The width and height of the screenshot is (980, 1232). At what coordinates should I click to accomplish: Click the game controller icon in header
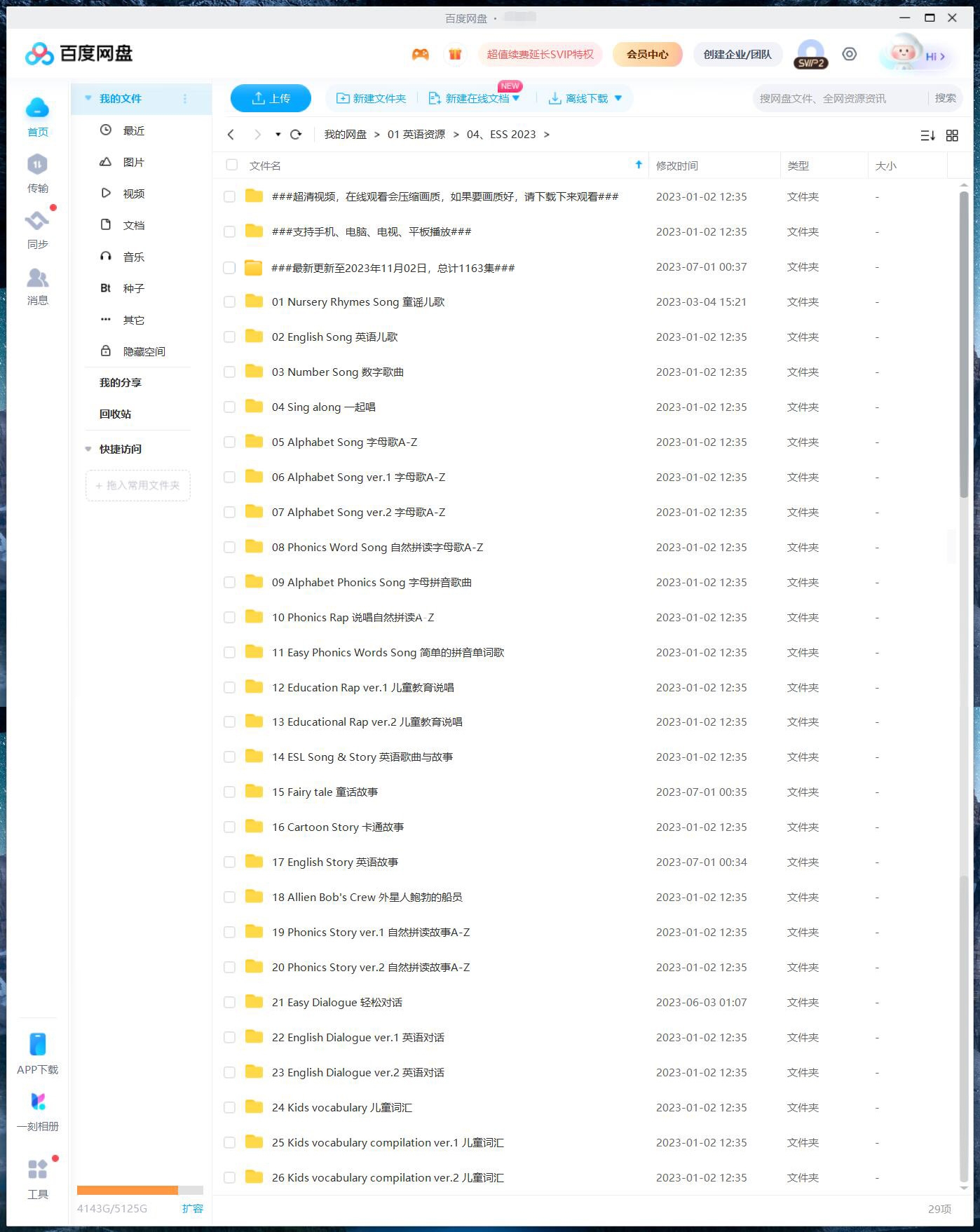(x=420, y=54)
